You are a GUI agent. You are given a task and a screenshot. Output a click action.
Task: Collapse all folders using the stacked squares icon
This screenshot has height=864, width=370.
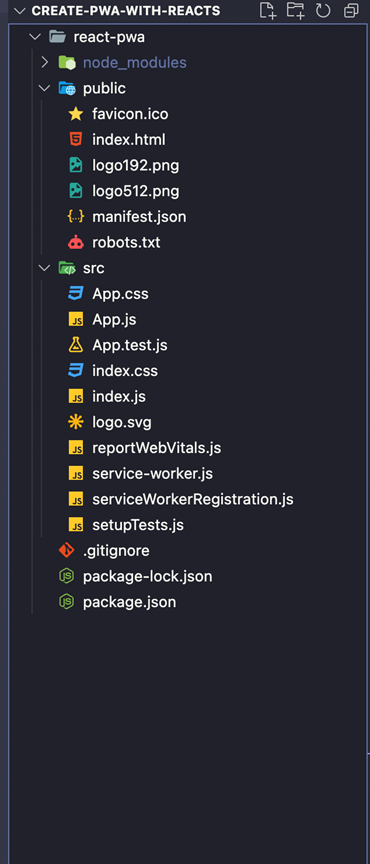tap(350, 11)
